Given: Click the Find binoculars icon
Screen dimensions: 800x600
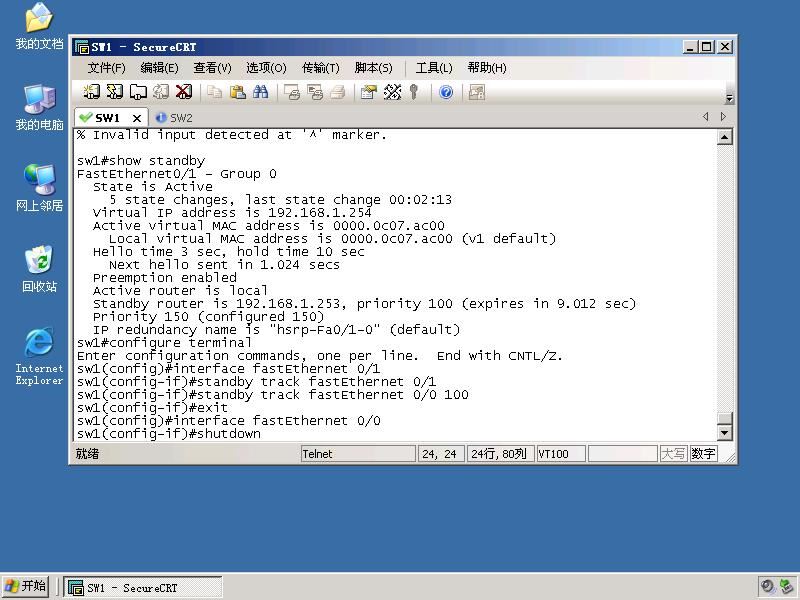Looking at the screenshot, I should tap(260, 92).
